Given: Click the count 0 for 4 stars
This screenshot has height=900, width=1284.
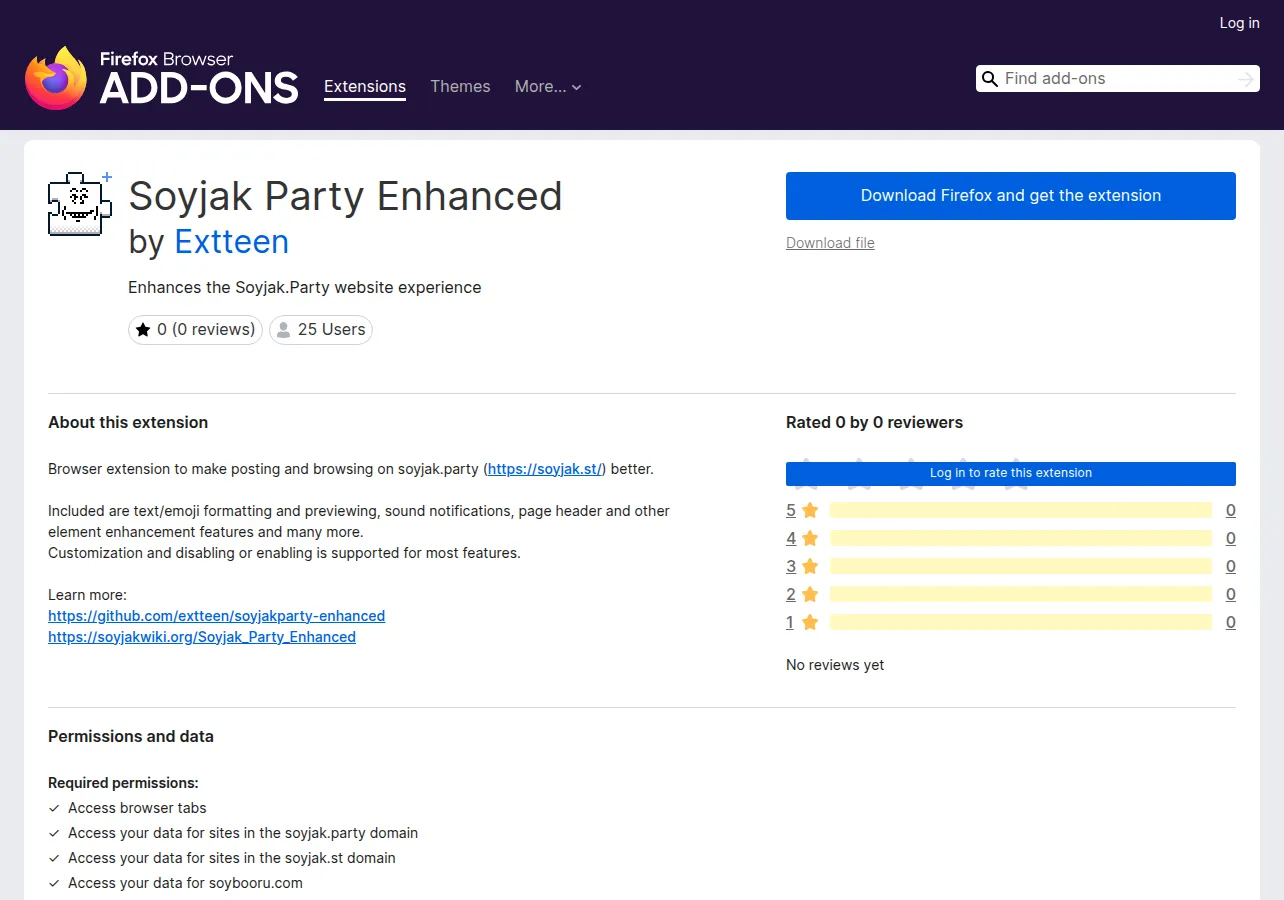Looking at the screenshot, I should (x=1231, y=538).
